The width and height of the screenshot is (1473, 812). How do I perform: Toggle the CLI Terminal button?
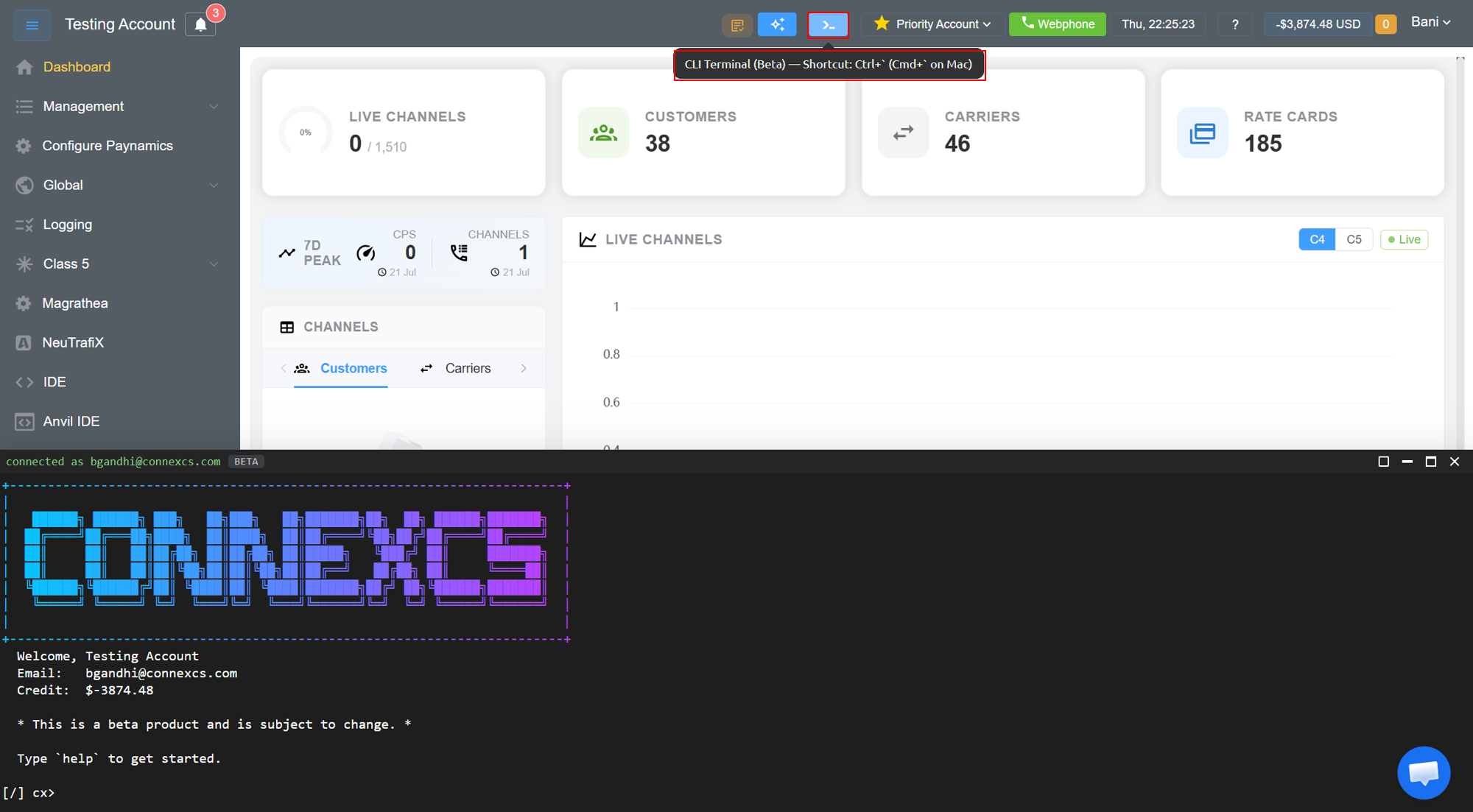828,25
